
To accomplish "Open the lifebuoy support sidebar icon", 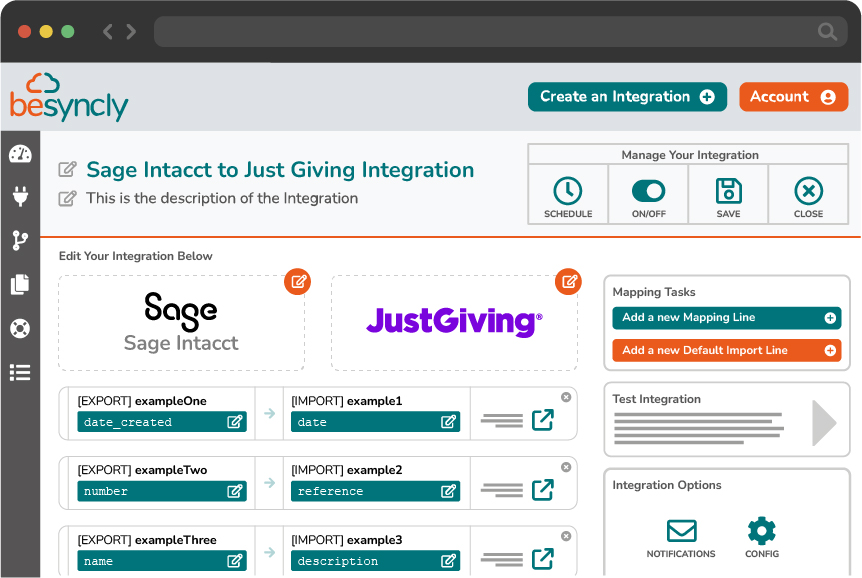I will point(20,328).
